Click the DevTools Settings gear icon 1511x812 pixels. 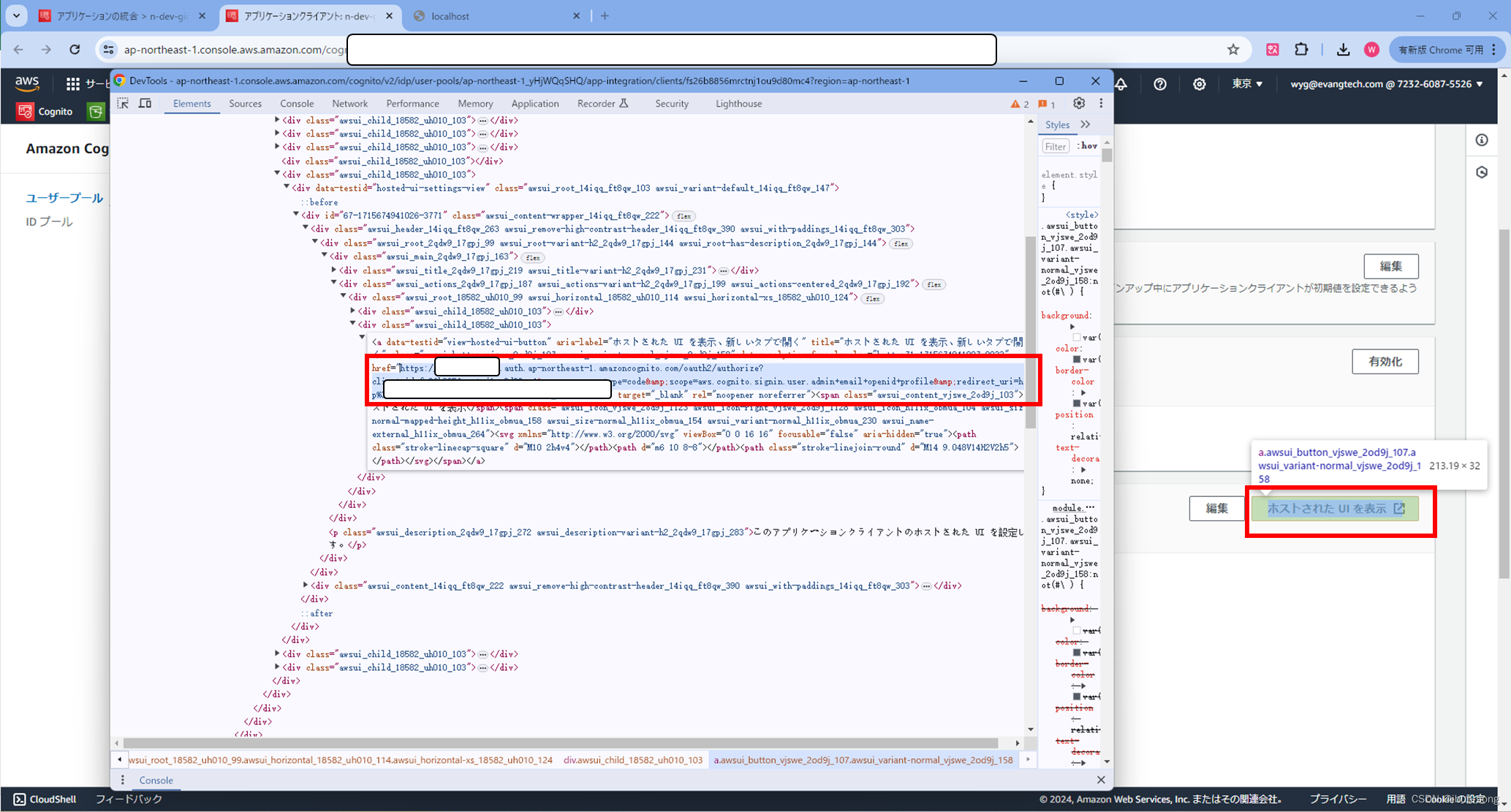click(1079, 103)
